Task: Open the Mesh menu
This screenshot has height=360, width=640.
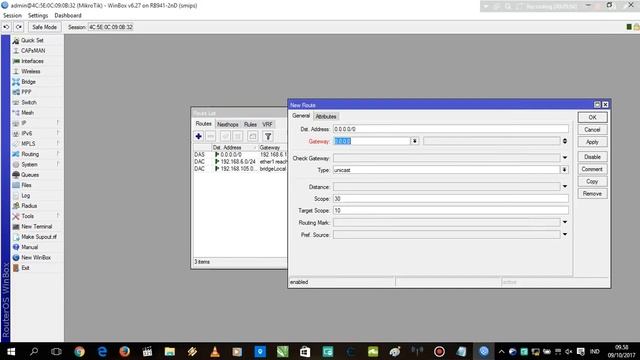Action: point(27,113)
